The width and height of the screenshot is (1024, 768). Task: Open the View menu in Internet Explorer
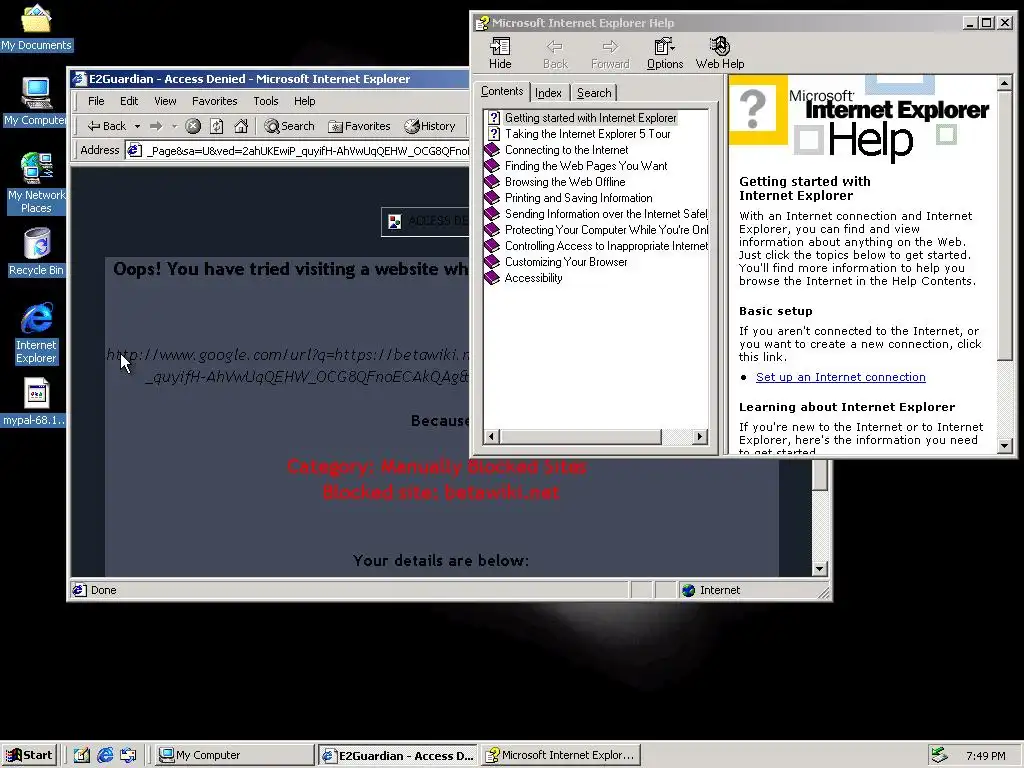[x=165, y=101]
